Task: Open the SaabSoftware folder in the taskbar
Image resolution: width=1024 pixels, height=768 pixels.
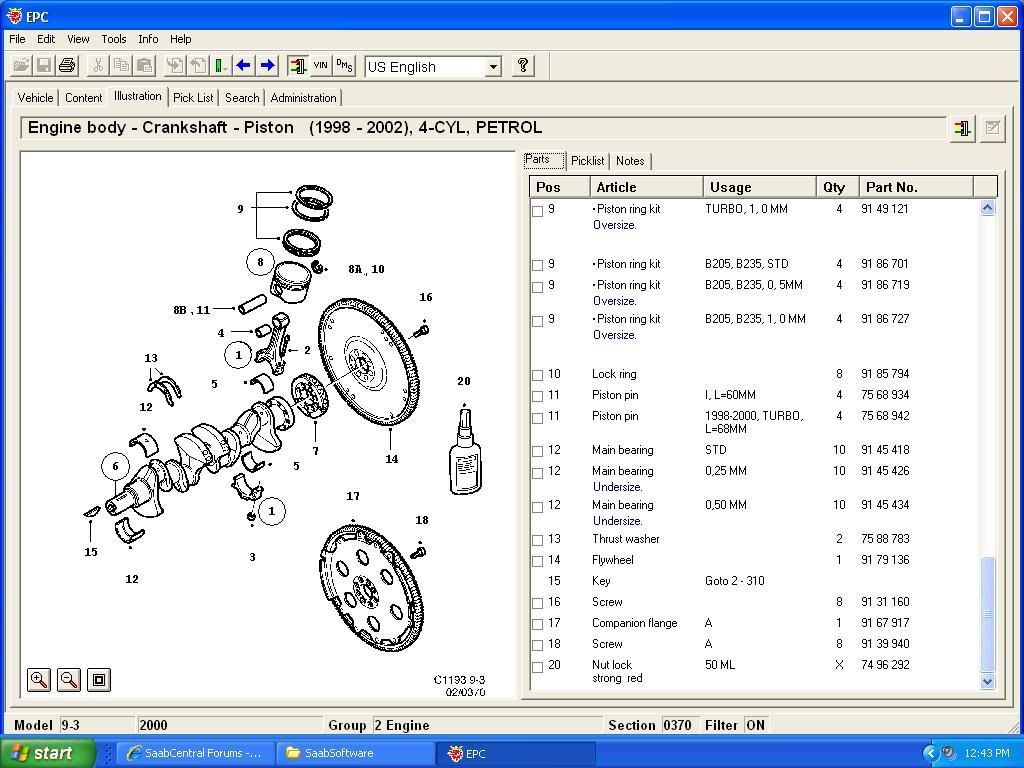Action: 355,753
